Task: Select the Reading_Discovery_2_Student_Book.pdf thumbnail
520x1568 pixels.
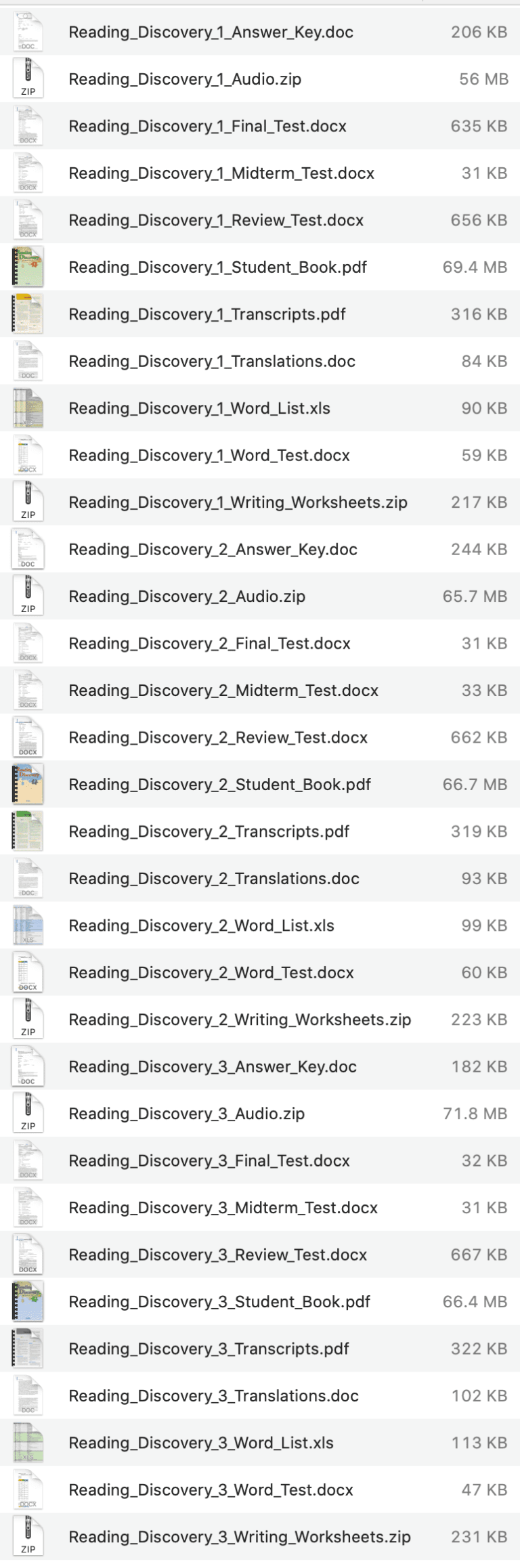Action: (28, 784)
